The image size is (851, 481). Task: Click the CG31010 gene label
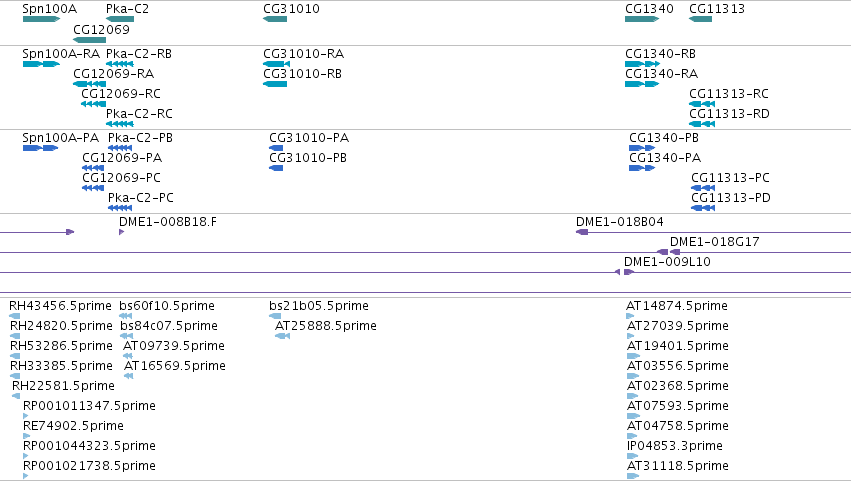tap(291, 9)
